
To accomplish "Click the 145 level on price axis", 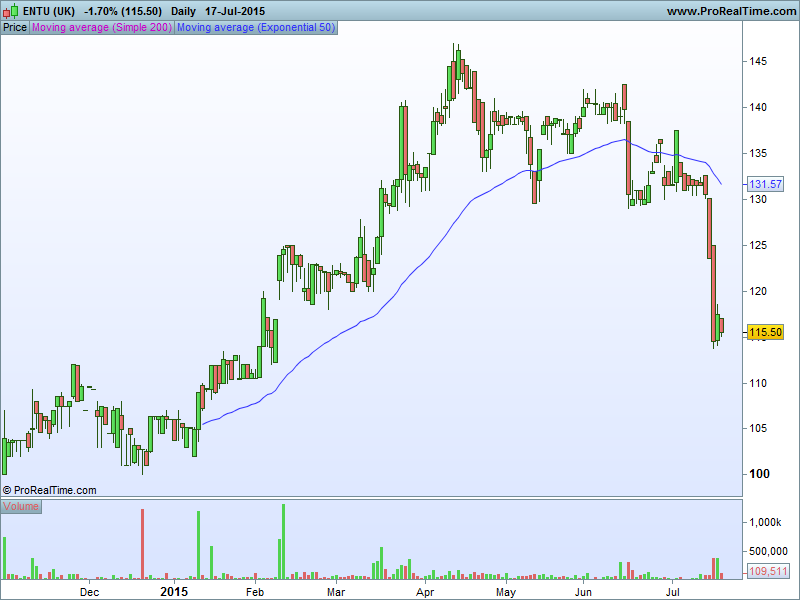I will tap(758, 61).
